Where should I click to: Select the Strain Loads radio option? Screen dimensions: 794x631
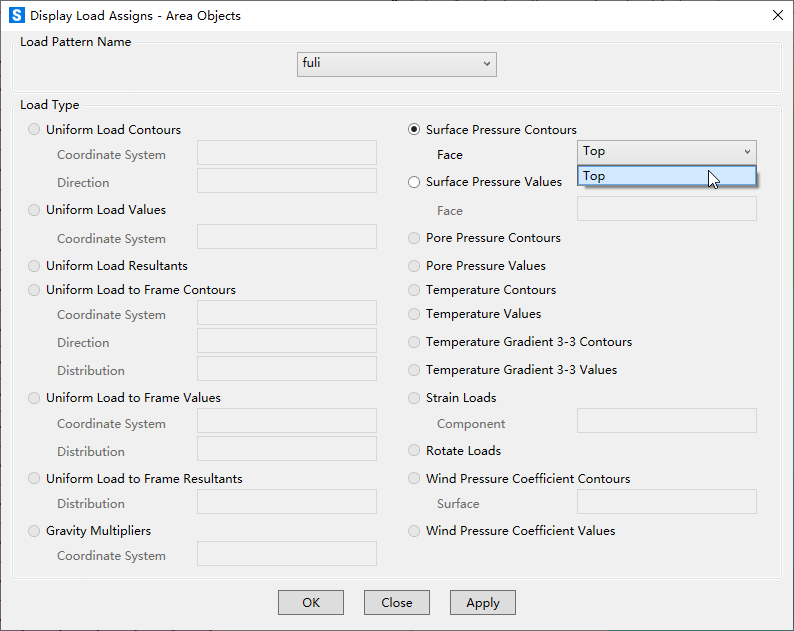click(x=414, y=398)
